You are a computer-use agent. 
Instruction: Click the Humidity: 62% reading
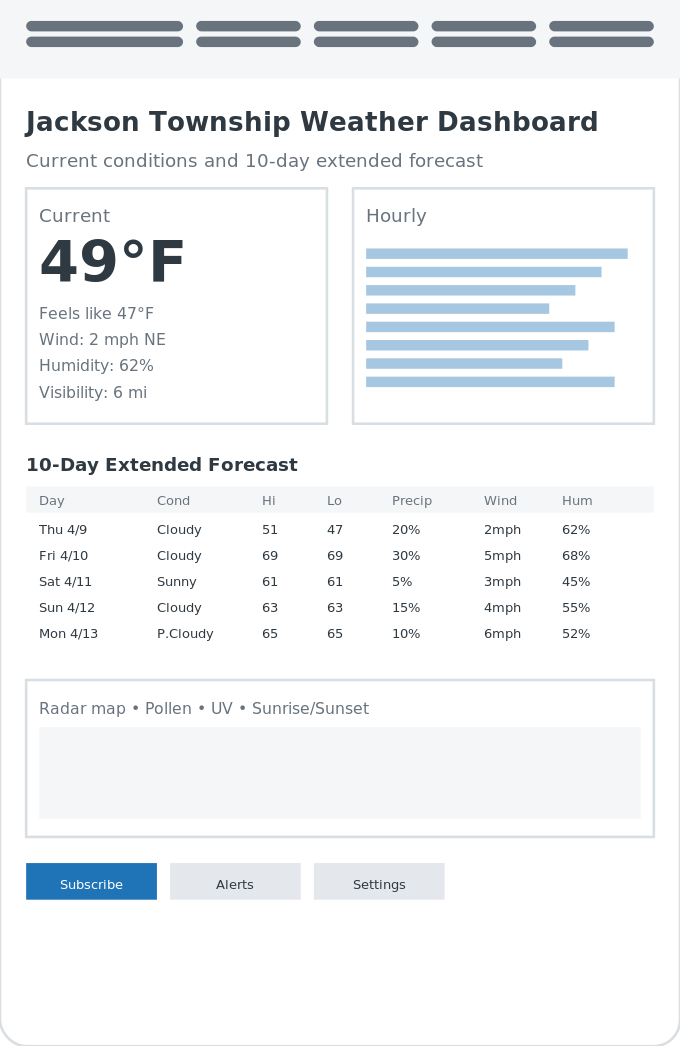click(x=96, y=366)
